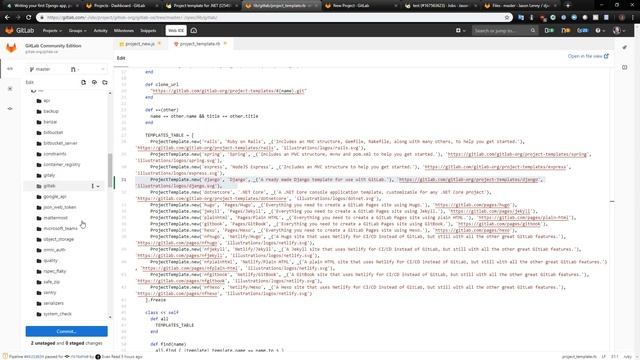
Task: Select the Review activity icon in left bar
Action: (10, 89)
